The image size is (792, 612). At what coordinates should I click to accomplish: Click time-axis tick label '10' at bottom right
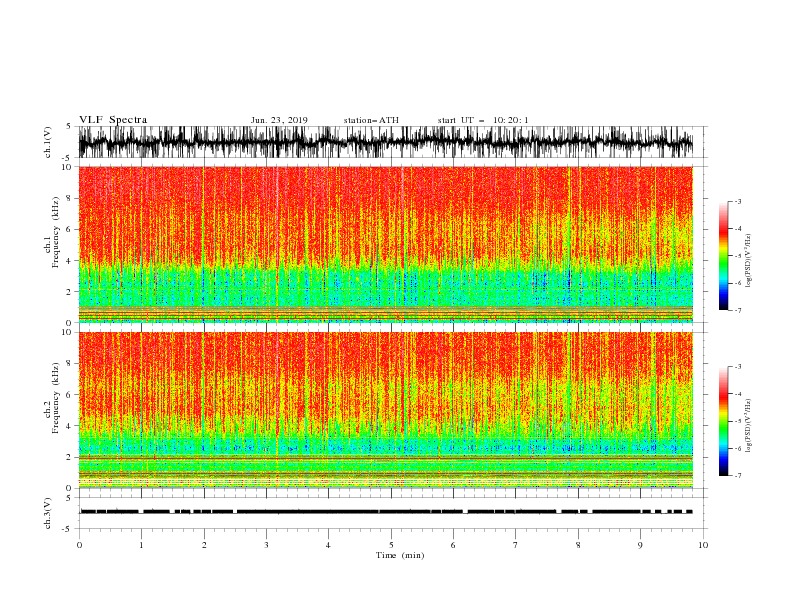703,545
